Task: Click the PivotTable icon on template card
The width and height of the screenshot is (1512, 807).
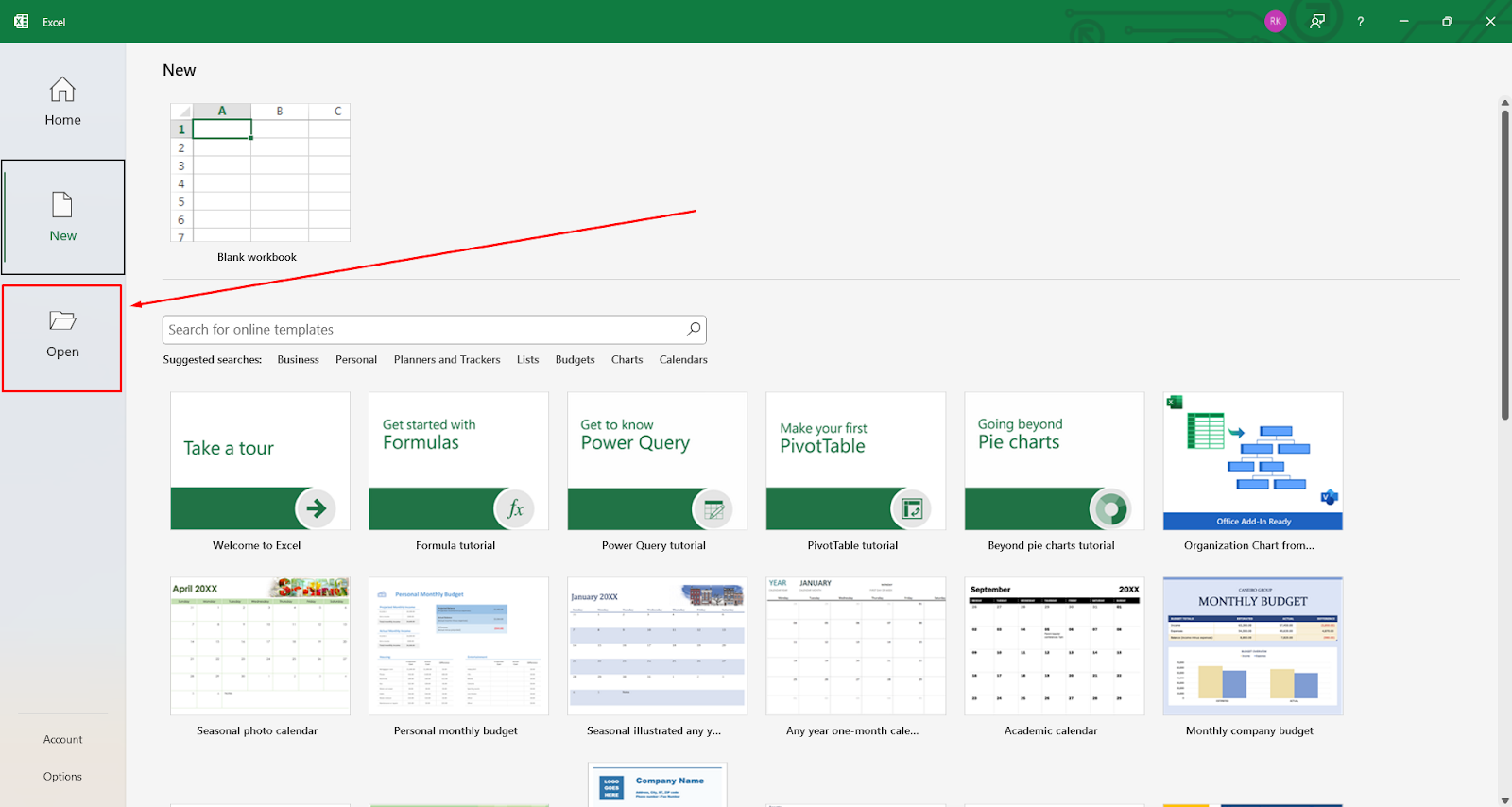Action: (x=912, y=509)
